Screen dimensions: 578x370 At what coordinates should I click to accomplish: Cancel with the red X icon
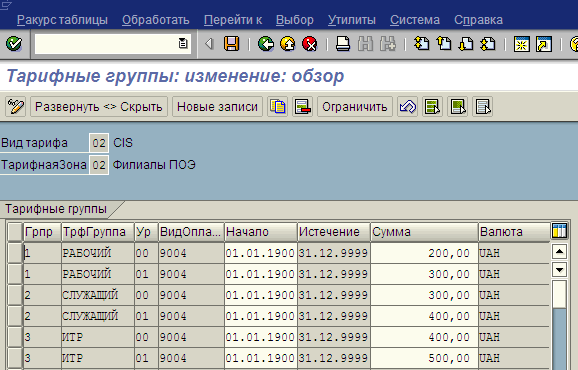(x=310, y=44)
